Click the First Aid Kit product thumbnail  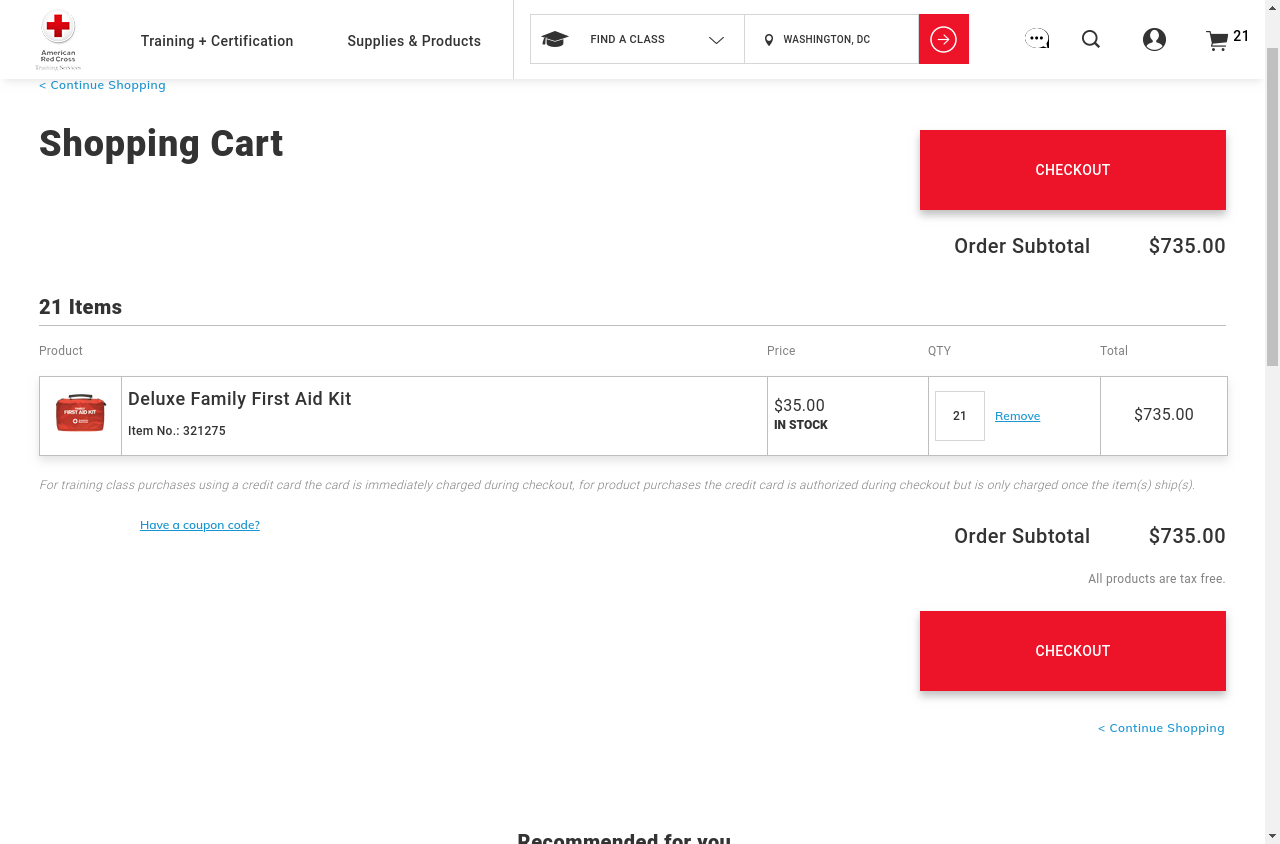coord(81,414)
